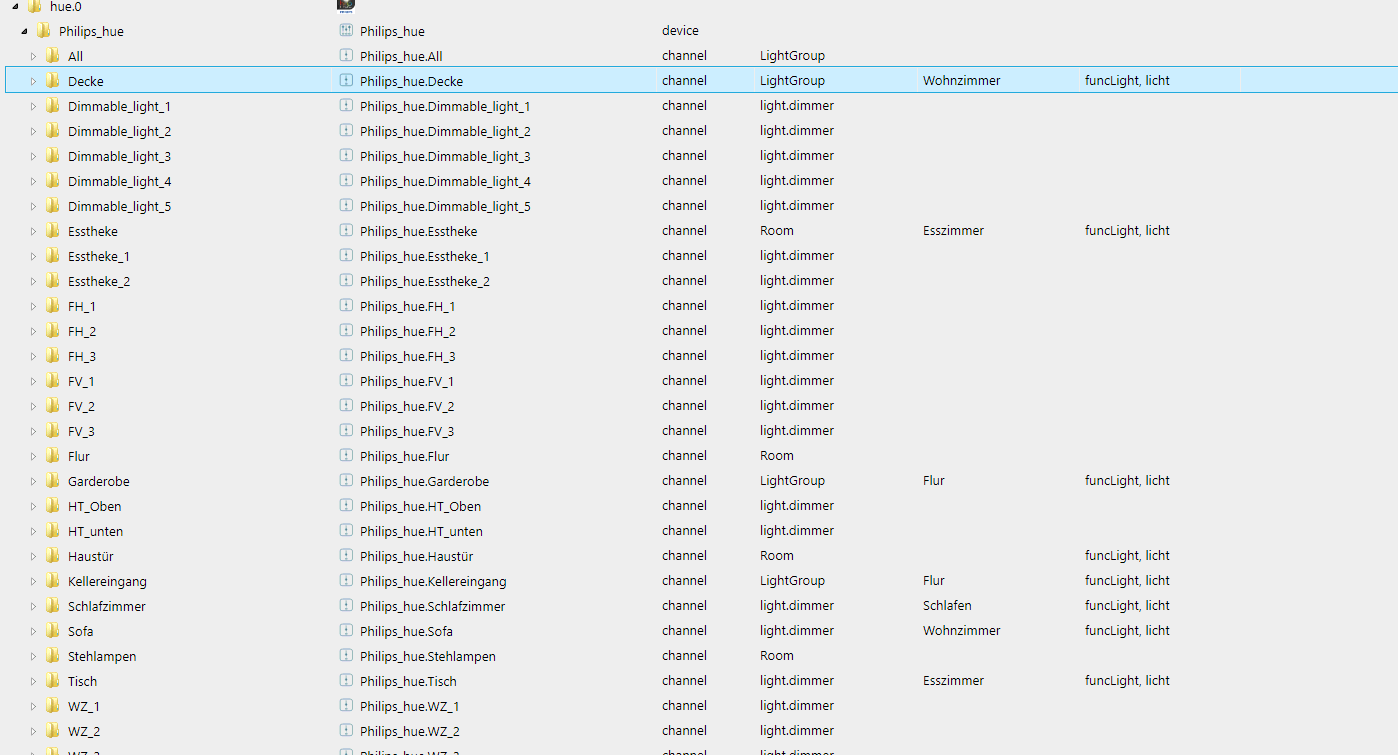This screenshot has height=755, width=1398.
Task: Click the WZ_1 folder icon
Action: pos(53,706)
